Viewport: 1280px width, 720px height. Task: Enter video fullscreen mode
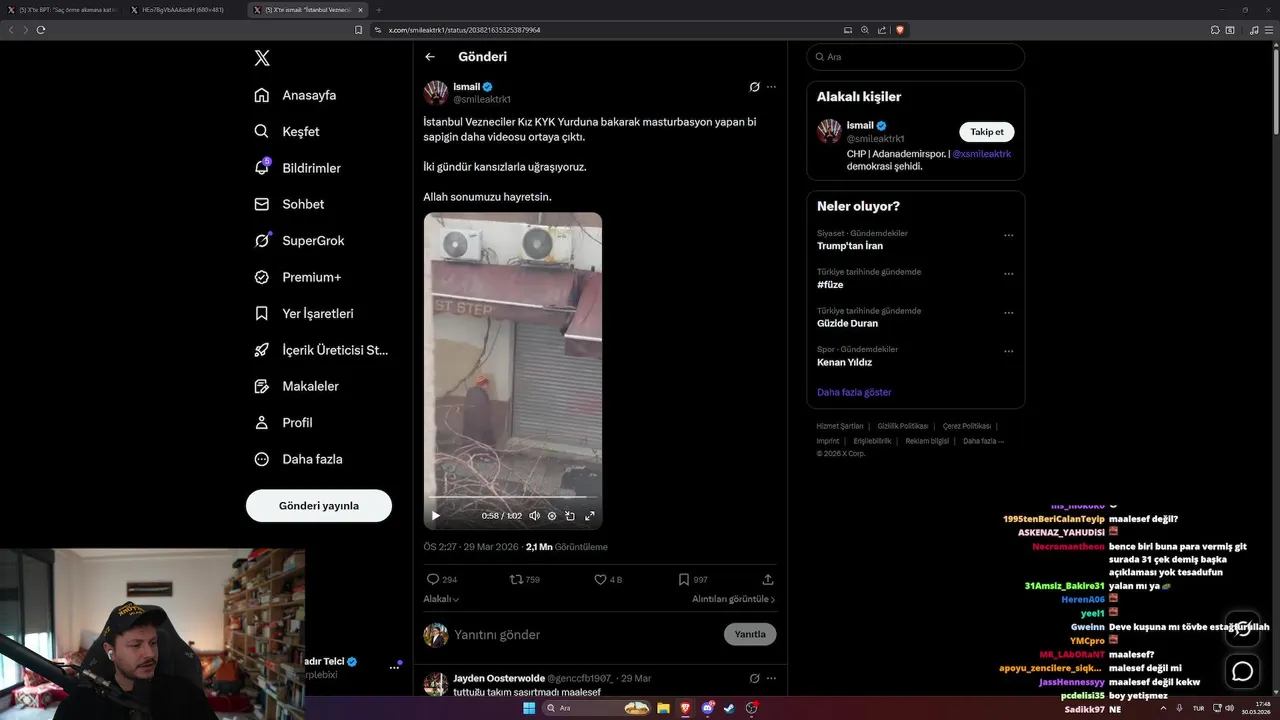click(590, 516)
